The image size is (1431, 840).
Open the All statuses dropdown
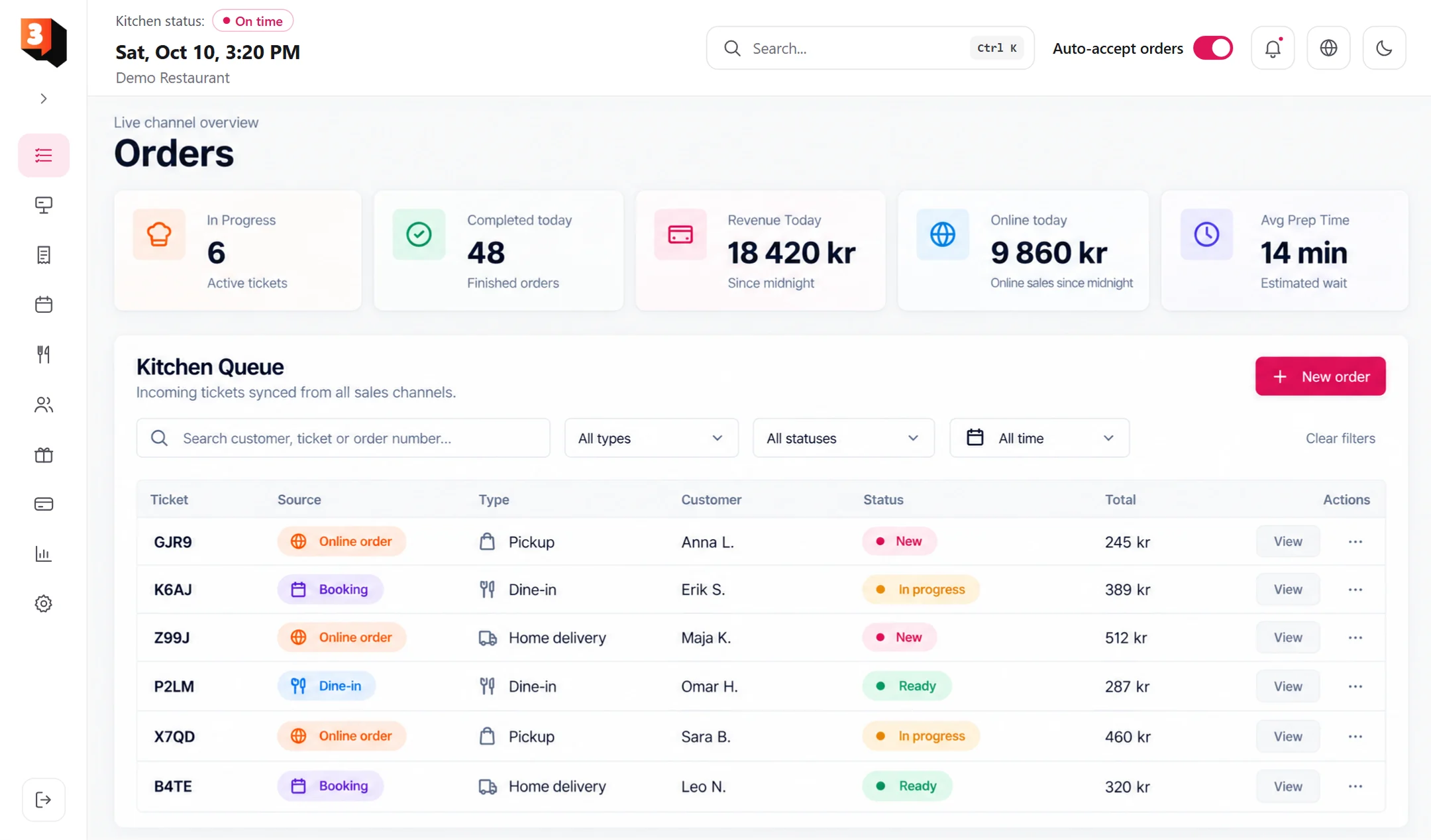click(843, 438)
